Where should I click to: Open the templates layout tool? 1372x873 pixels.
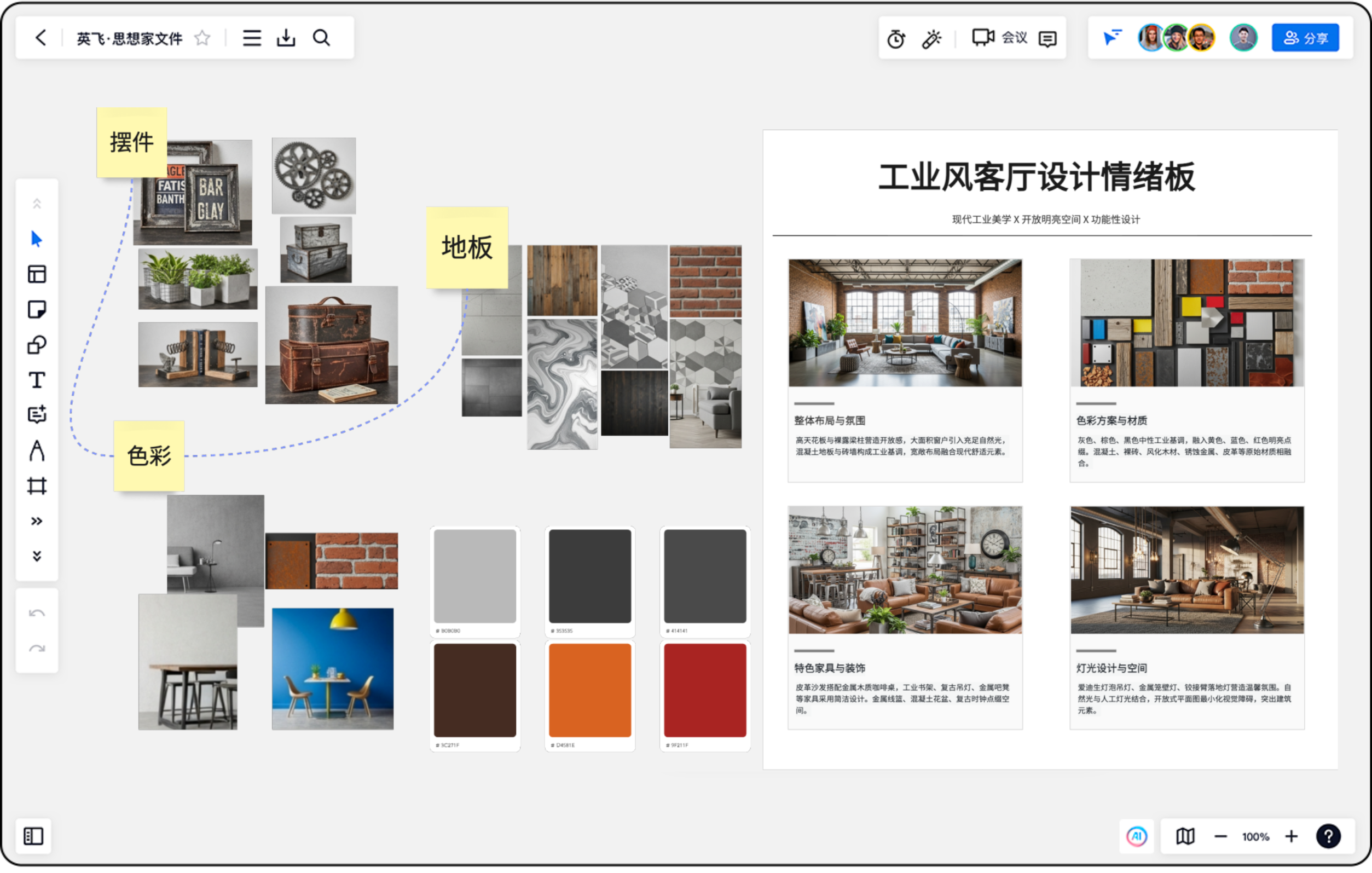pos(37,274)
